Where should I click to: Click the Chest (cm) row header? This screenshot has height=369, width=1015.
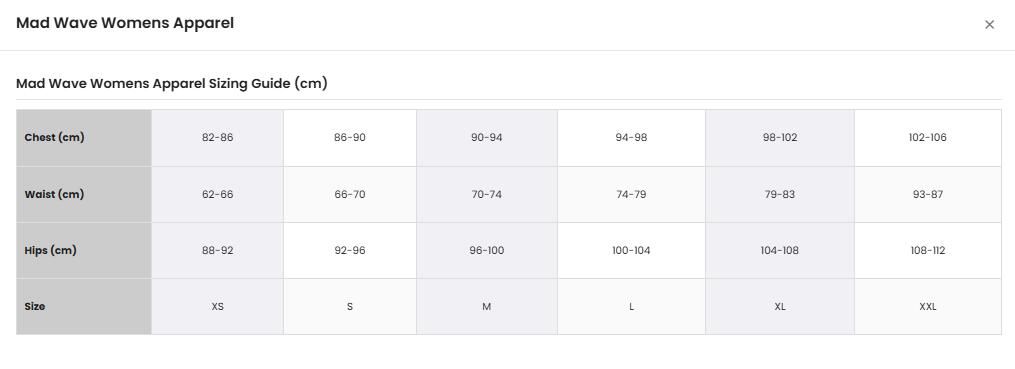point(84,138)
